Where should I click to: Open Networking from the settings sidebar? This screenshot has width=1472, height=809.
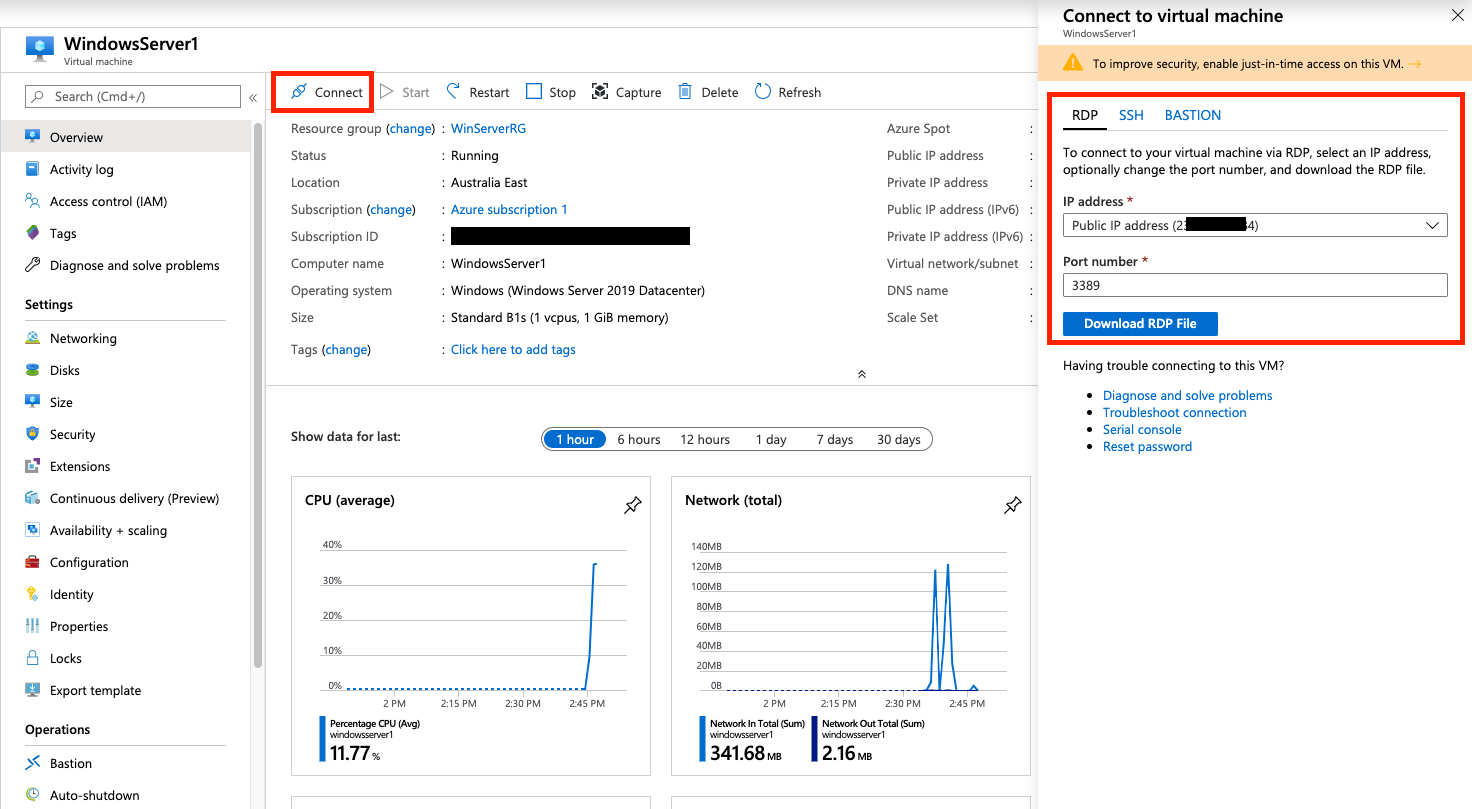click(x=83, y=338)
